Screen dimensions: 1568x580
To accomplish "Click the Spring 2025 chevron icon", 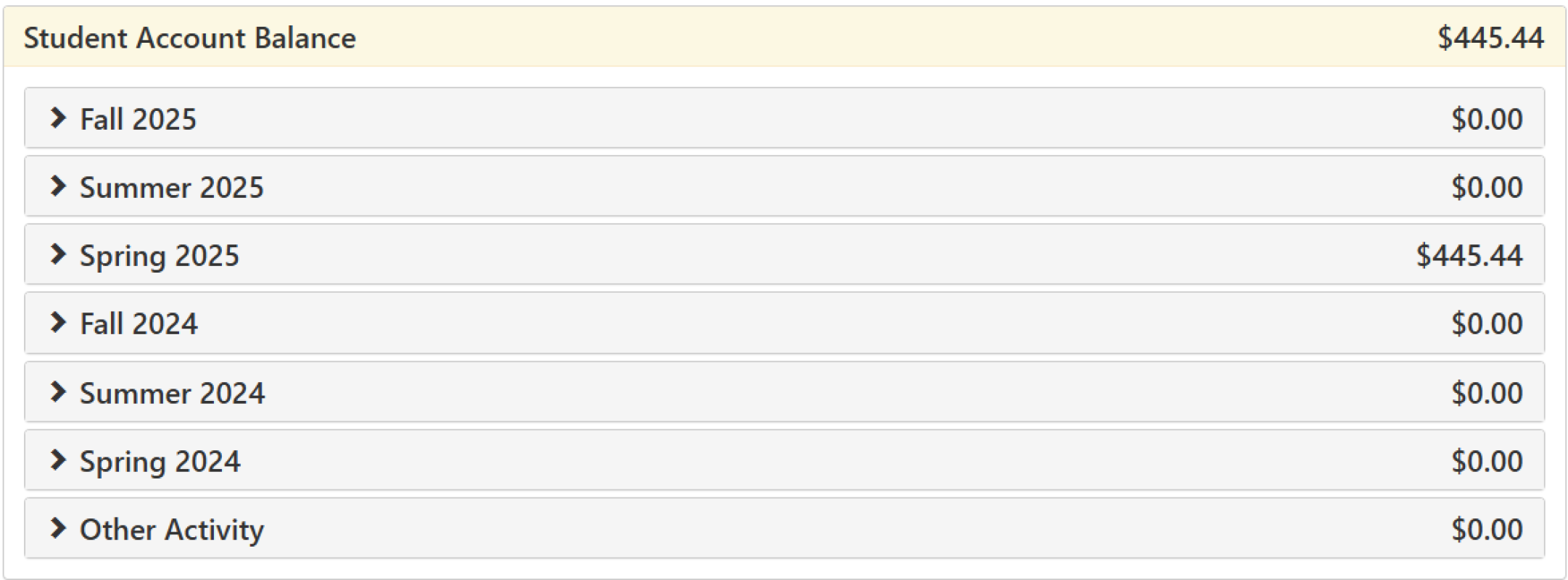I will [x=58, y=254].
